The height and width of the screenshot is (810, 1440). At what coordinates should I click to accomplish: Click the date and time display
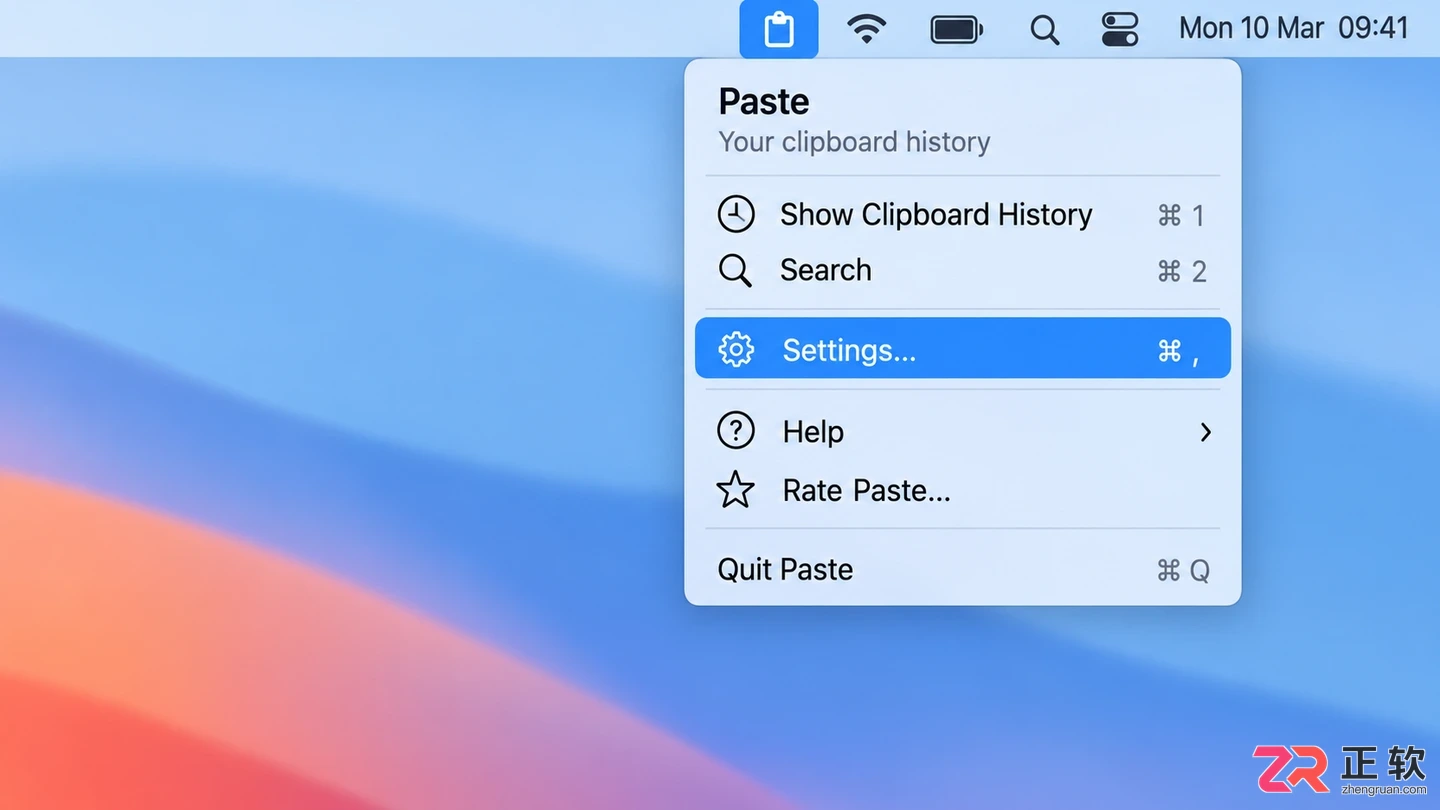click(1294, 28)
